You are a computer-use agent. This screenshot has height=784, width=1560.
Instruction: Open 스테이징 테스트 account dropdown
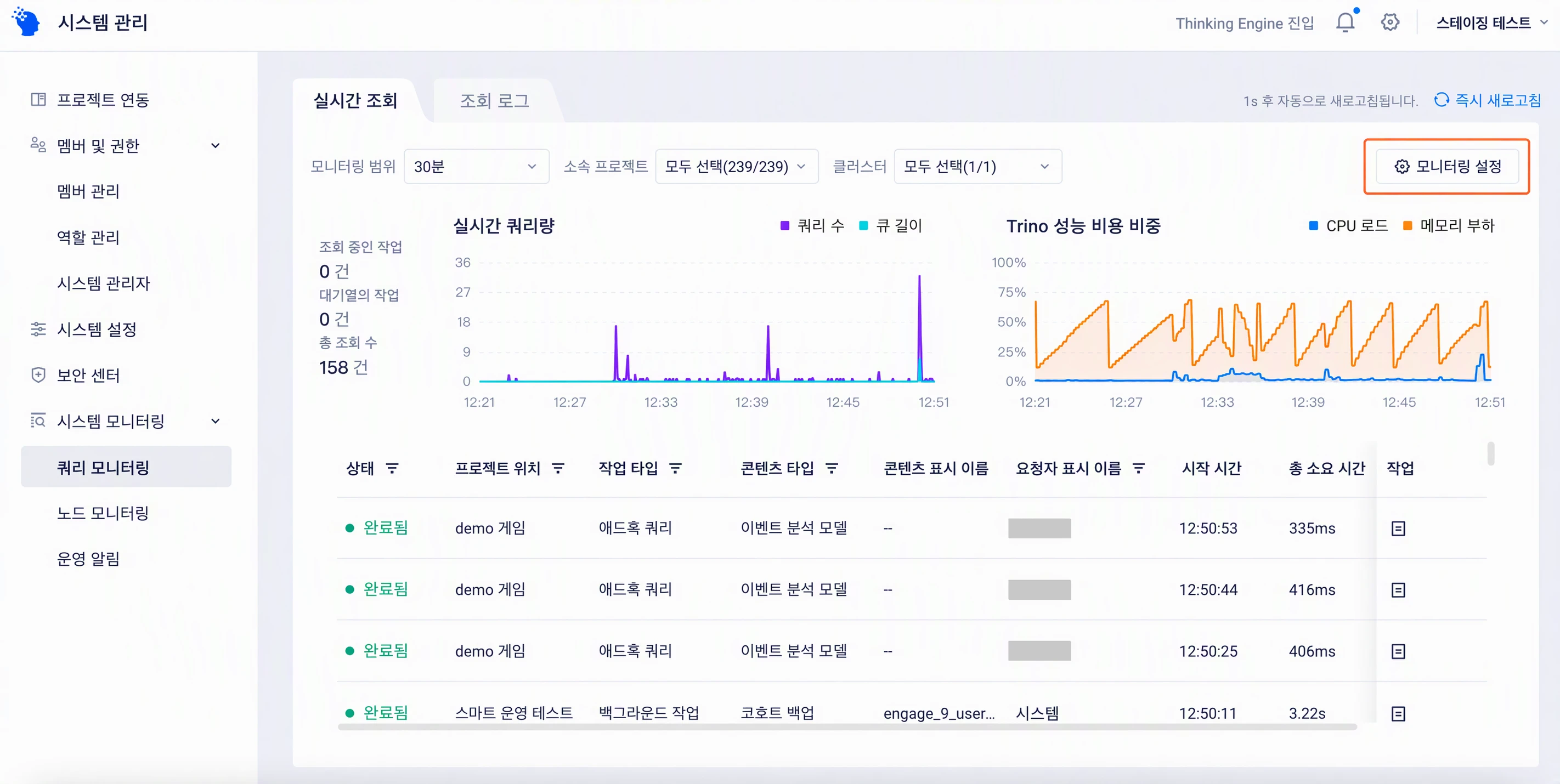(1492, 22)
